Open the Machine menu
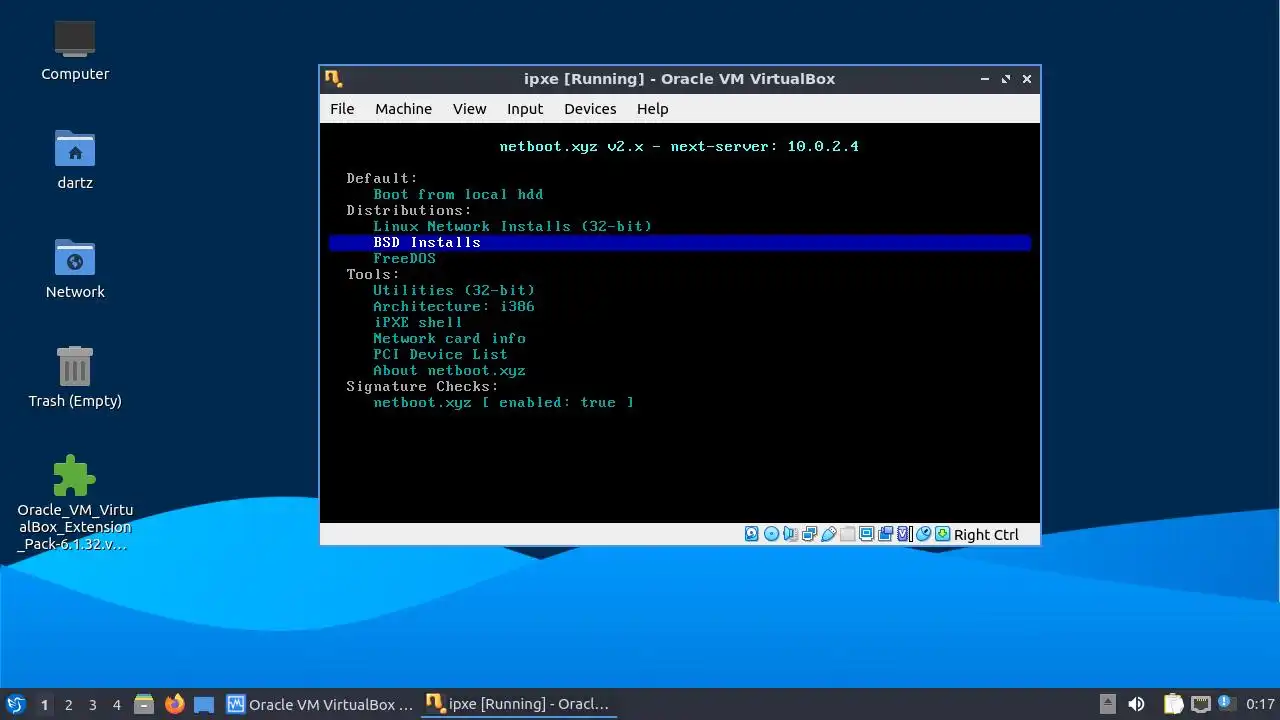 tap(403, 109)
